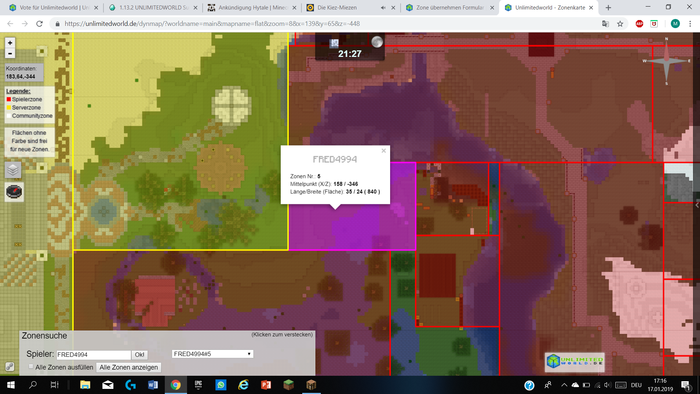Open the red shield extension icon
Viewport: 700px width, 394px height.
(x=654, y=24)
